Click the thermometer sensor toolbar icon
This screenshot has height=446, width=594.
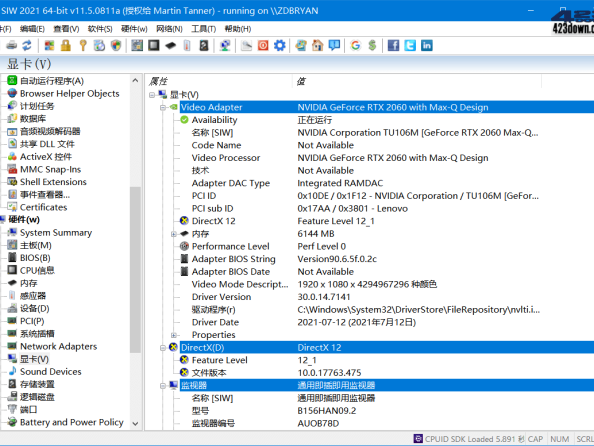[x=187, y=45]
